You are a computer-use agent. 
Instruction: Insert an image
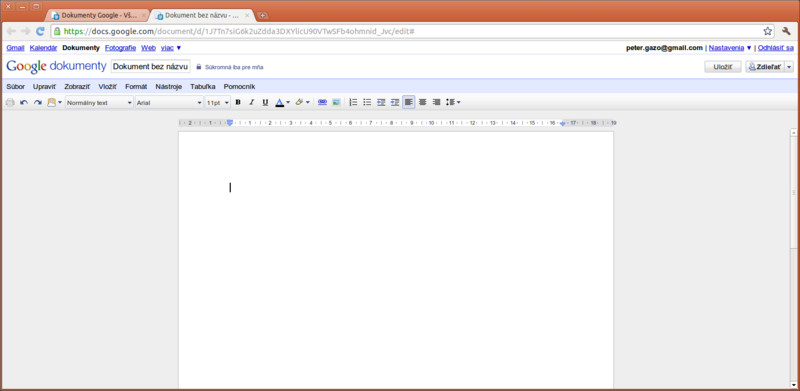click(336, 102)
